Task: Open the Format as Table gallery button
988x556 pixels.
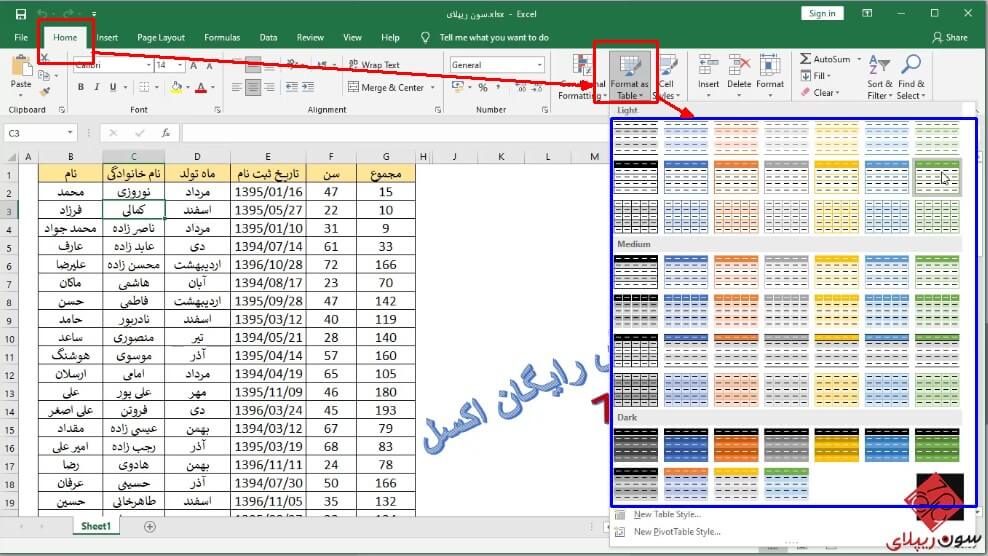Action: coord(629,75)
